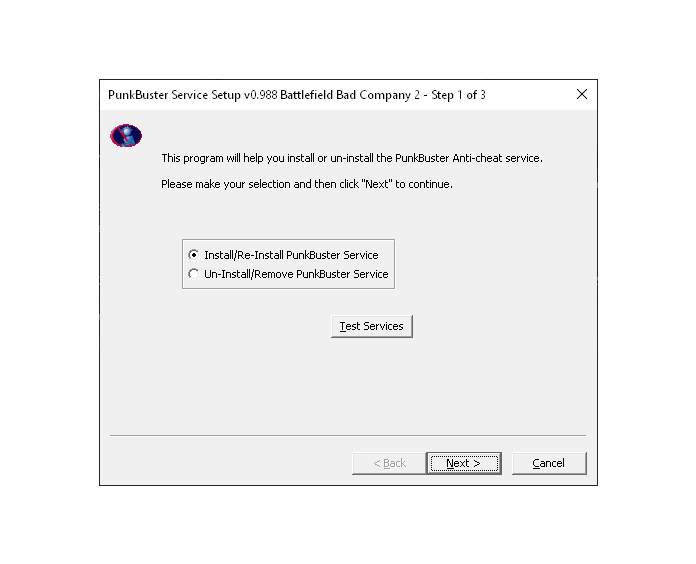Select the Un-Install/Remove PunkBuster Service radio button
This screenshot has height=564, width=696.
tap(194, 274)
